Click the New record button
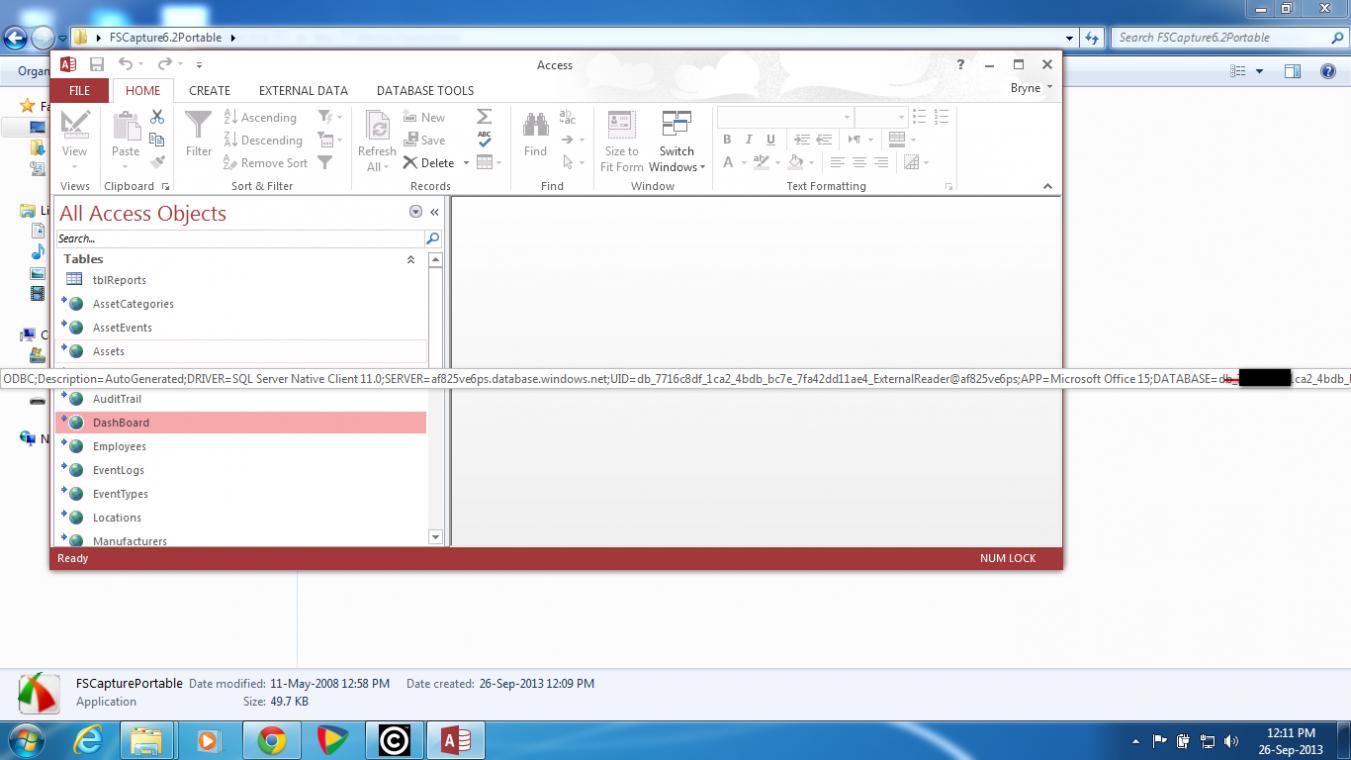 pos(424,117)
